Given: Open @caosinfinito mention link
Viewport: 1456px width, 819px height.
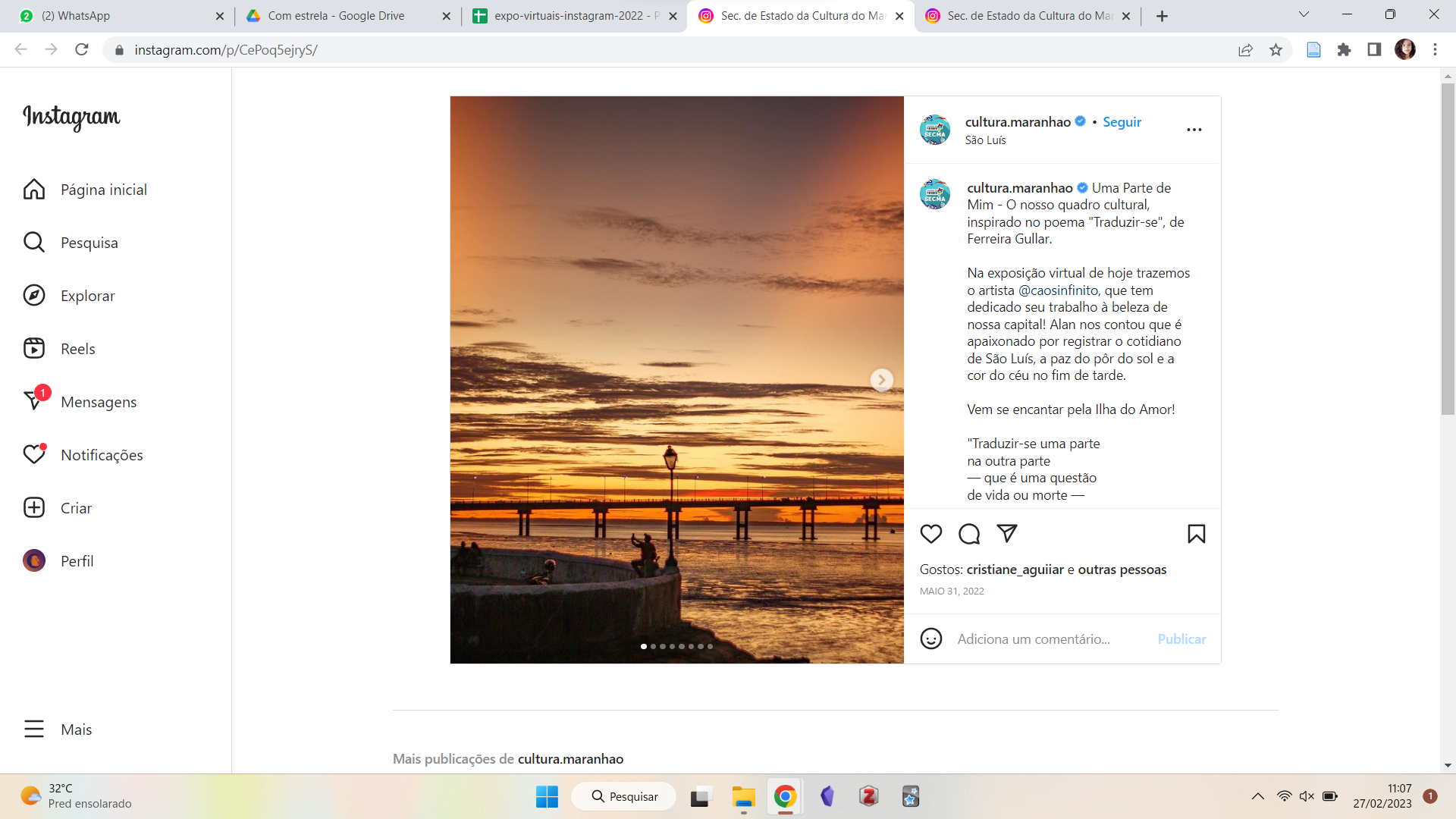Looking at the screenshot, I should point(1059,290).
